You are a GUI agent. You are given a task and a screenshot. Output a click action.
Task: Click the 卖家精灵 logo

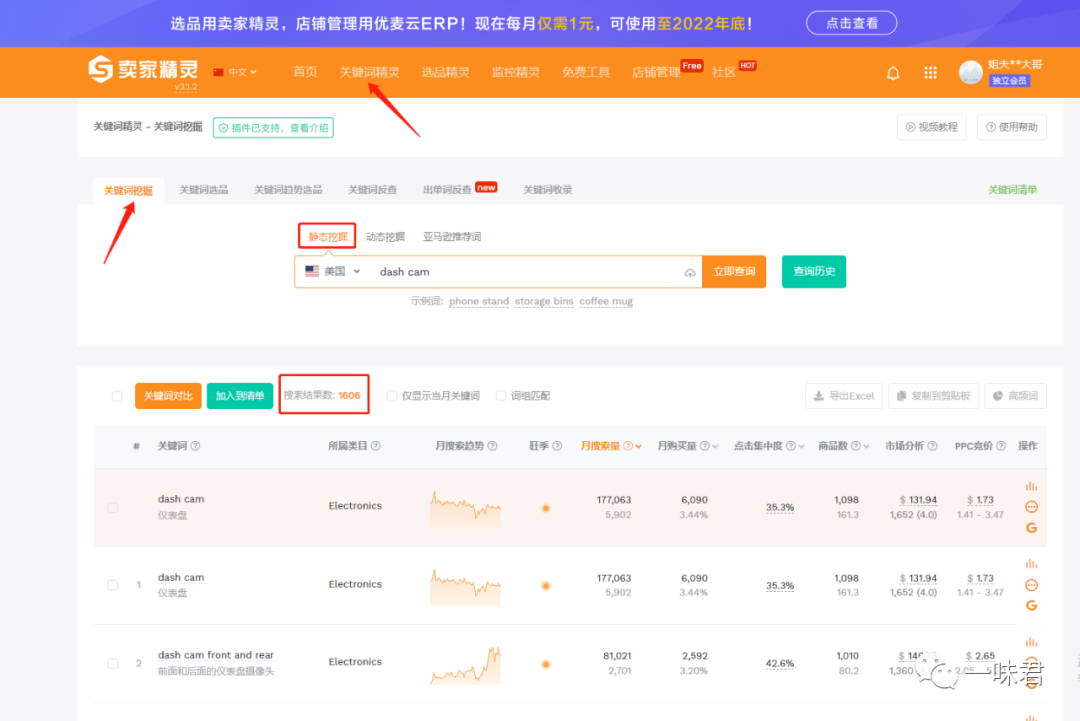tap(143, 70)
